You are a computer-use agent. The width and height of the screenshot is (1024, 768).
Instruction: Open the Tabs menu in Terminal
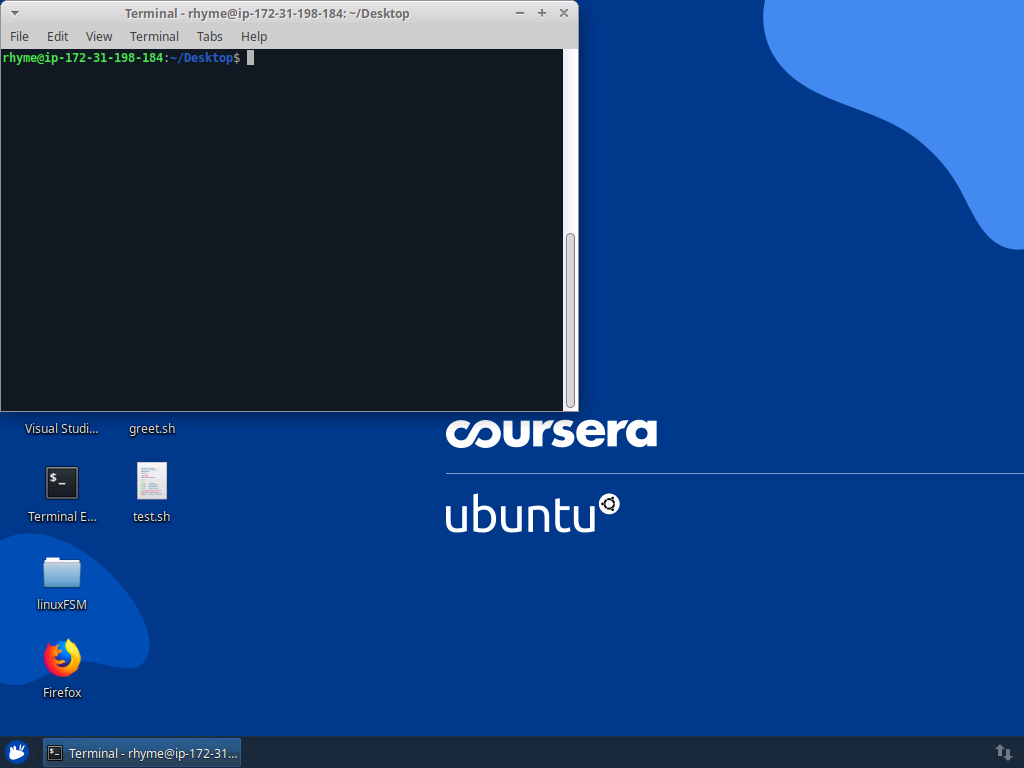click(x=210, y=37)
